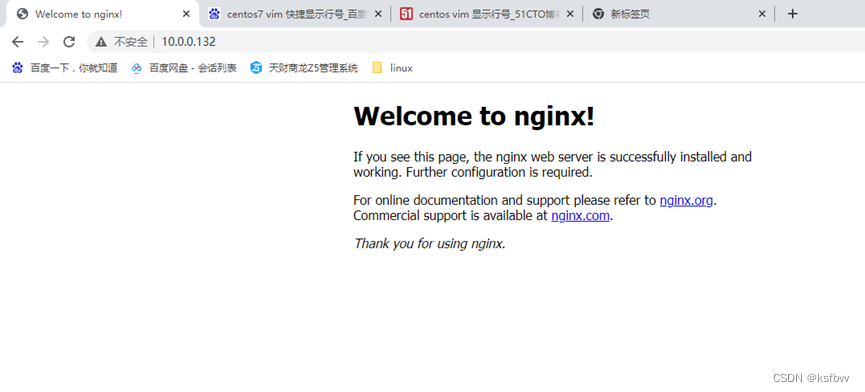Screen dimensions: 865x392
Task: Close the 新标签页 tab
Action: (762, 14)
